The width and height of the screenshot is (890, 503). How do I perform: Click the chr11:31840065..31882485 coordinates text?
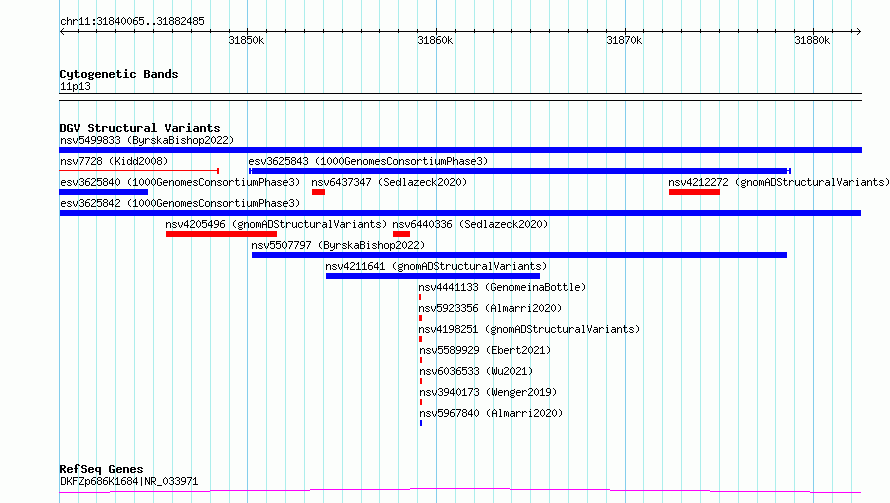tap(132, 22)
